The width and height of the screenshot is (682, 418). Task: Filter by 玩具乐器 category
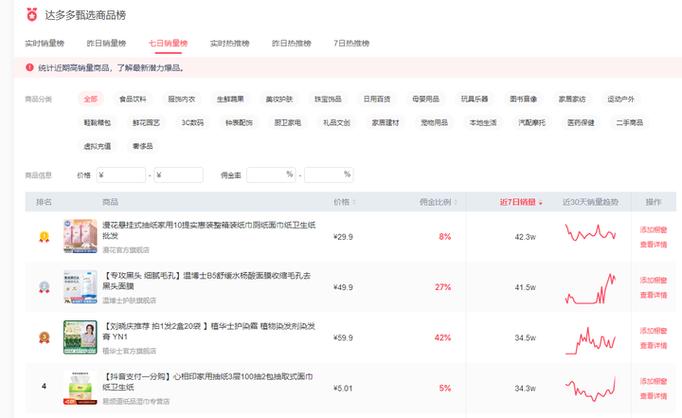coord(474,99)
